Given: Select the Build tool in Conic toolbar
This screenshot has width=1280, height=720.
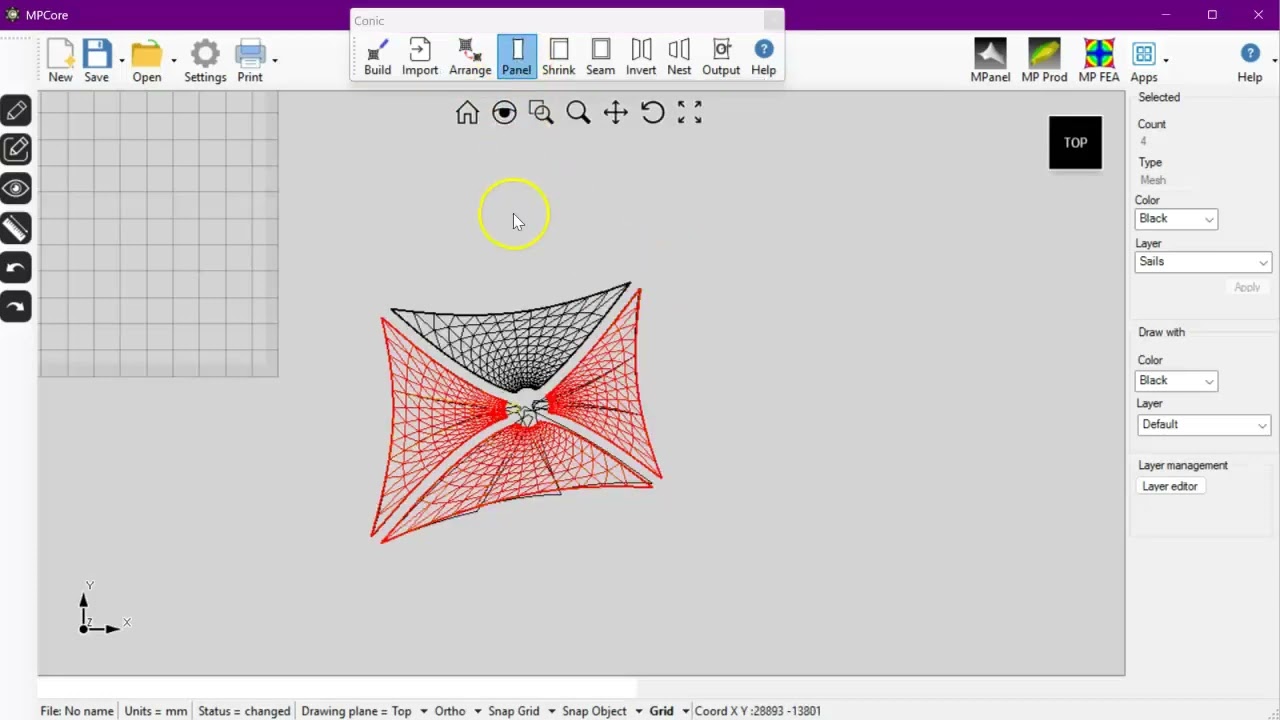Looking at the screenshot, I should (x=377, y=58).
